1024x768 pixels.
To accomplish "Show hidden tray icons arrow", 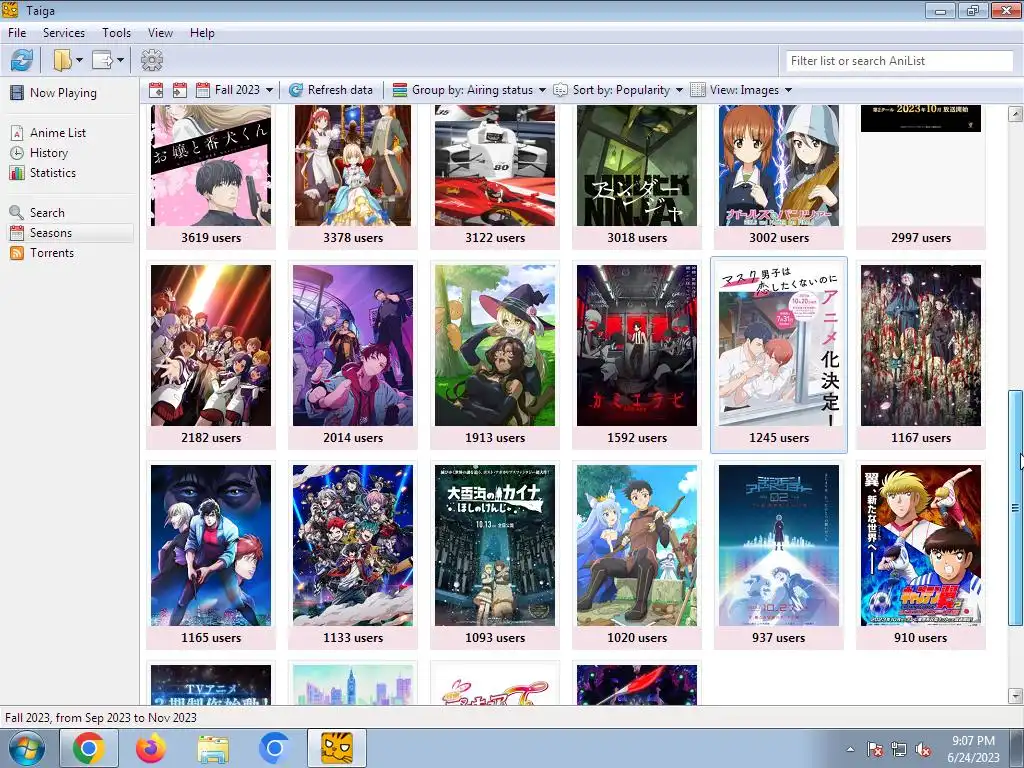I will (x=850, y=750).
